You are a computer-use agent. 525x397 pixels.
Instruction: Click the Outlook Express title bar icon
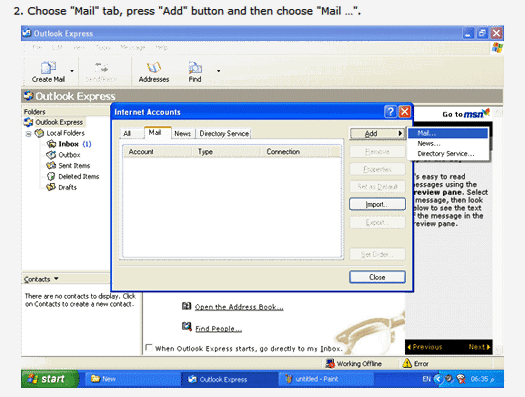point(27,33)
